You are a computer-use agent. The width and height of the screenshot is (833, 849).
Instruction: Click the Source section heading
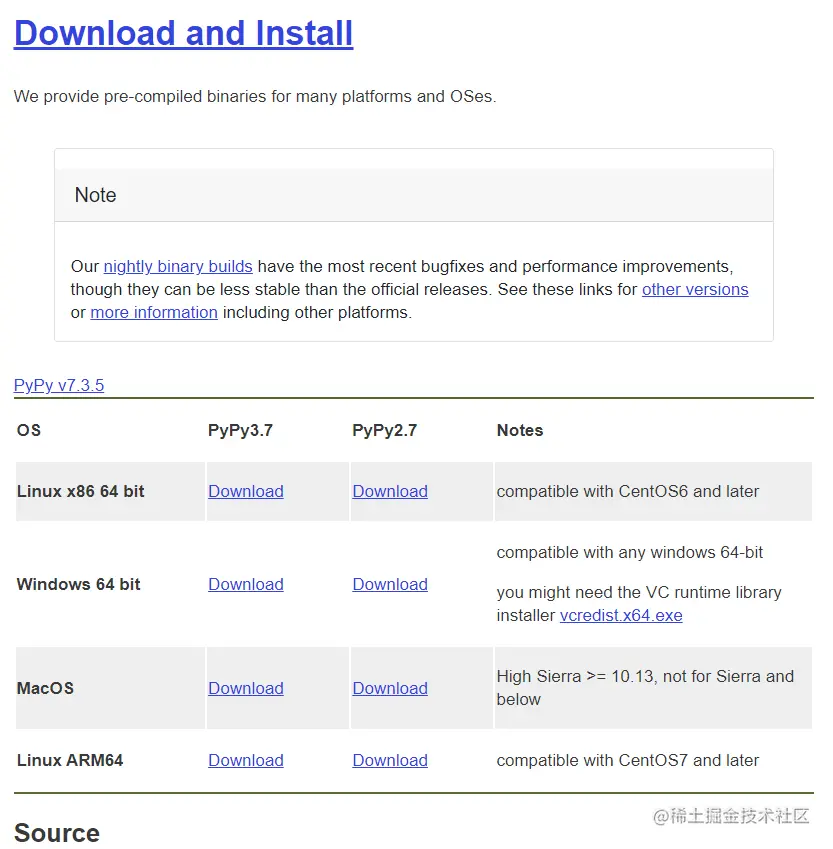[x=57, y=833]
